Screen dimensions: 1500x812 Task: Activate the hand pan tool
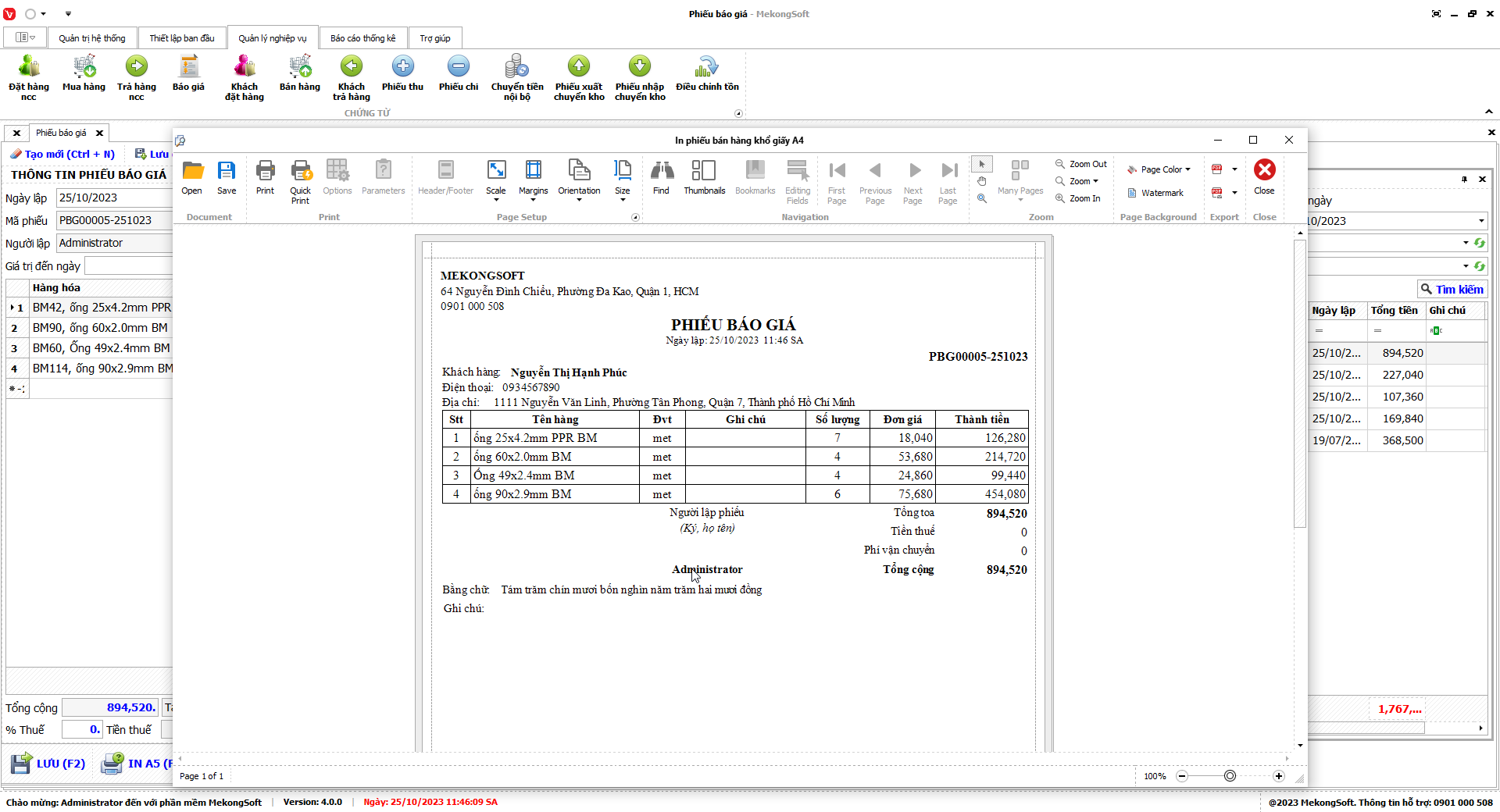click(x=982, y=181)
